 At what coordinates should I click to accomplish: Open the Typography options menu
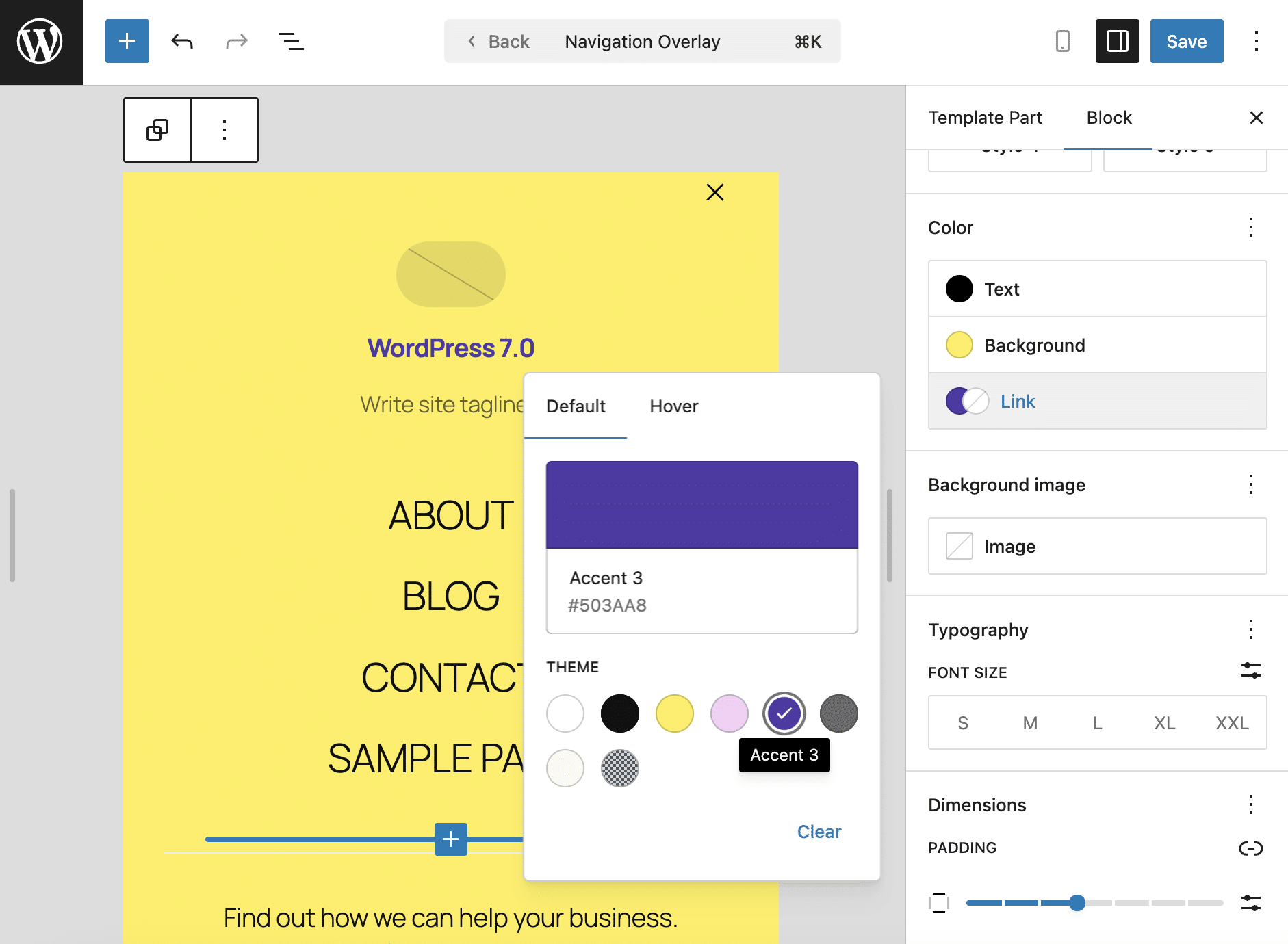click(x=1250, y=629)
